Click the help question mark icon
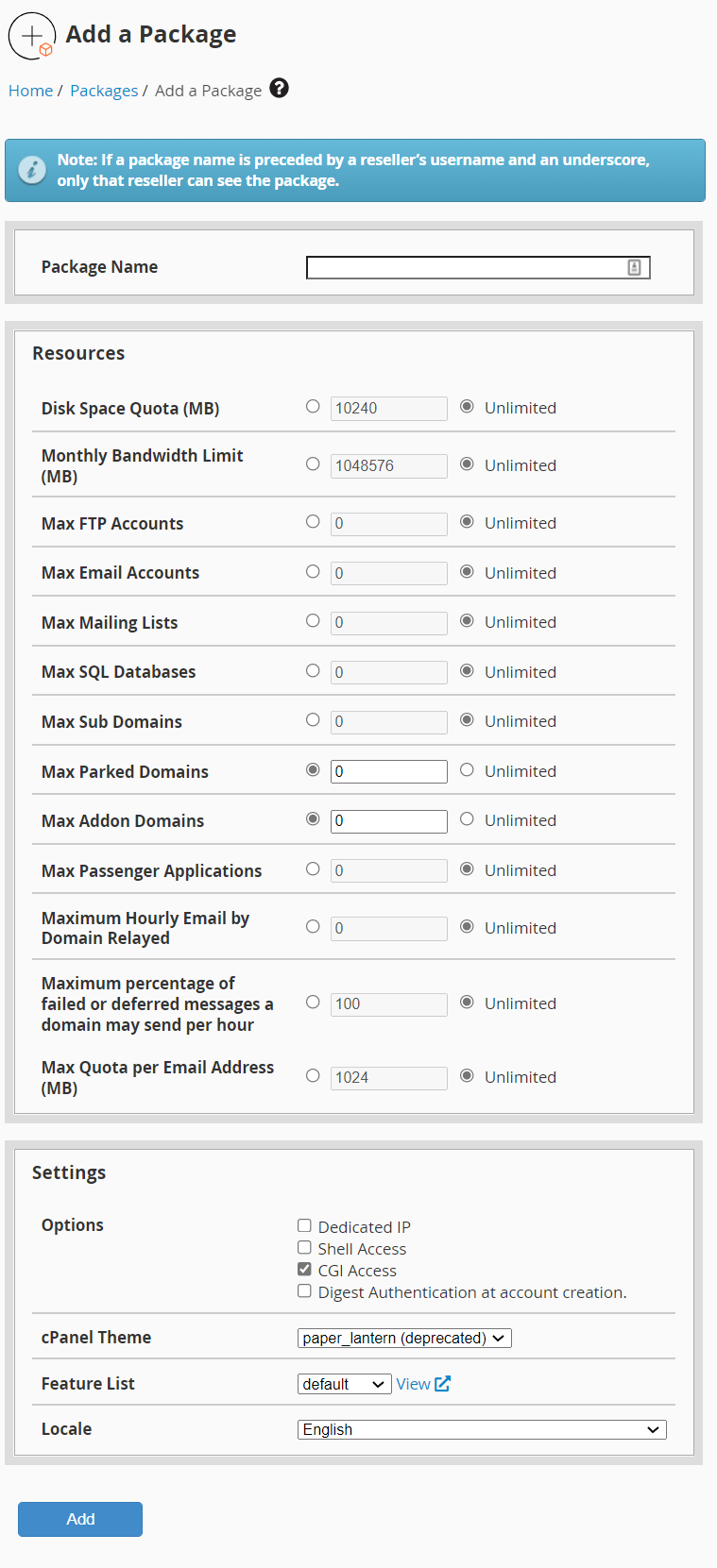 [x=279, y=89]
